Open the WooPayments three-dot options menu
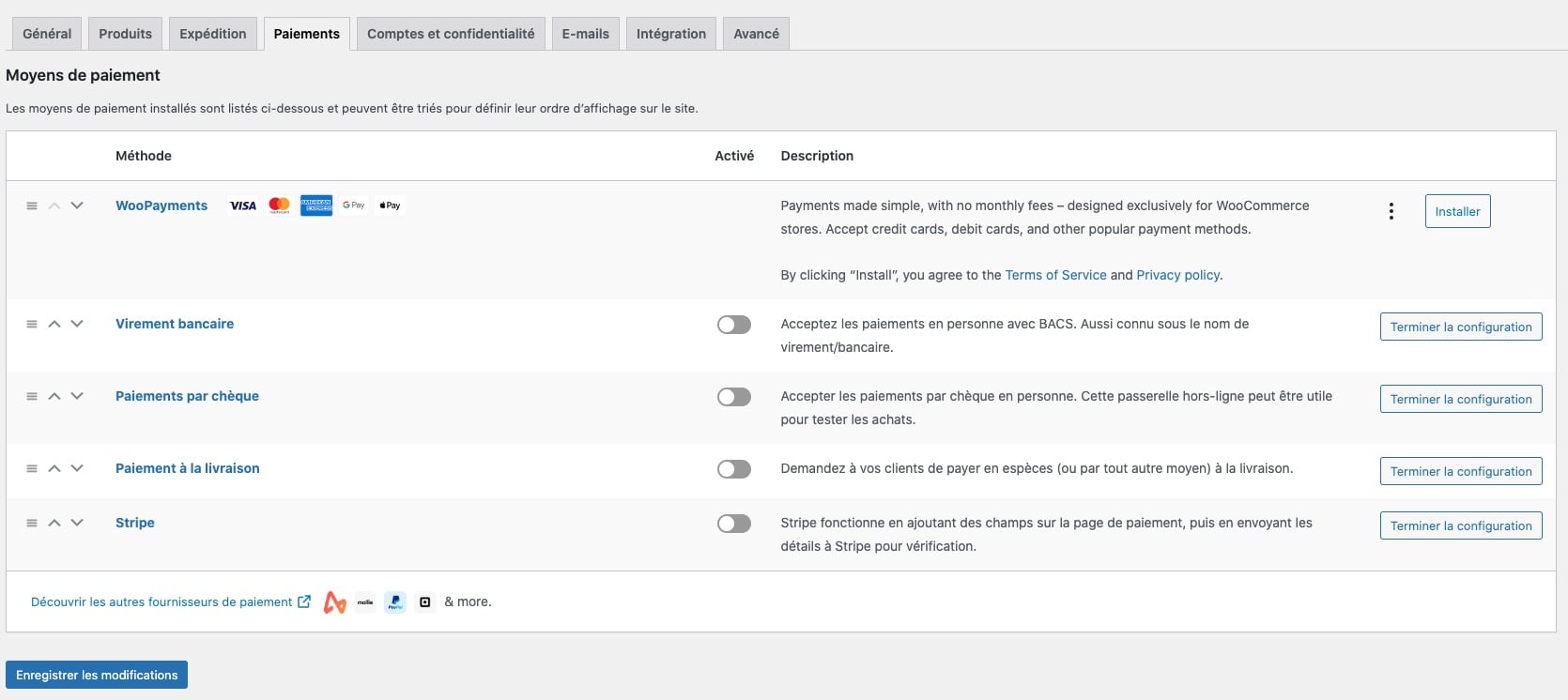The width and height of the screenshot is (1568, 700). 1391,211
